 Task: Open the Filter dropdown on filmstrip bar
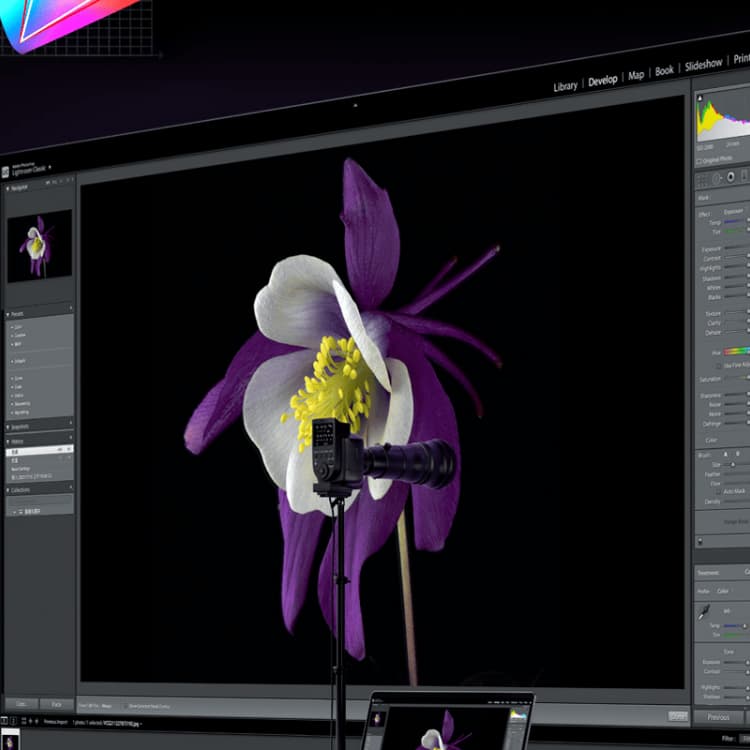pyautogui.click(x=744, y=739)
